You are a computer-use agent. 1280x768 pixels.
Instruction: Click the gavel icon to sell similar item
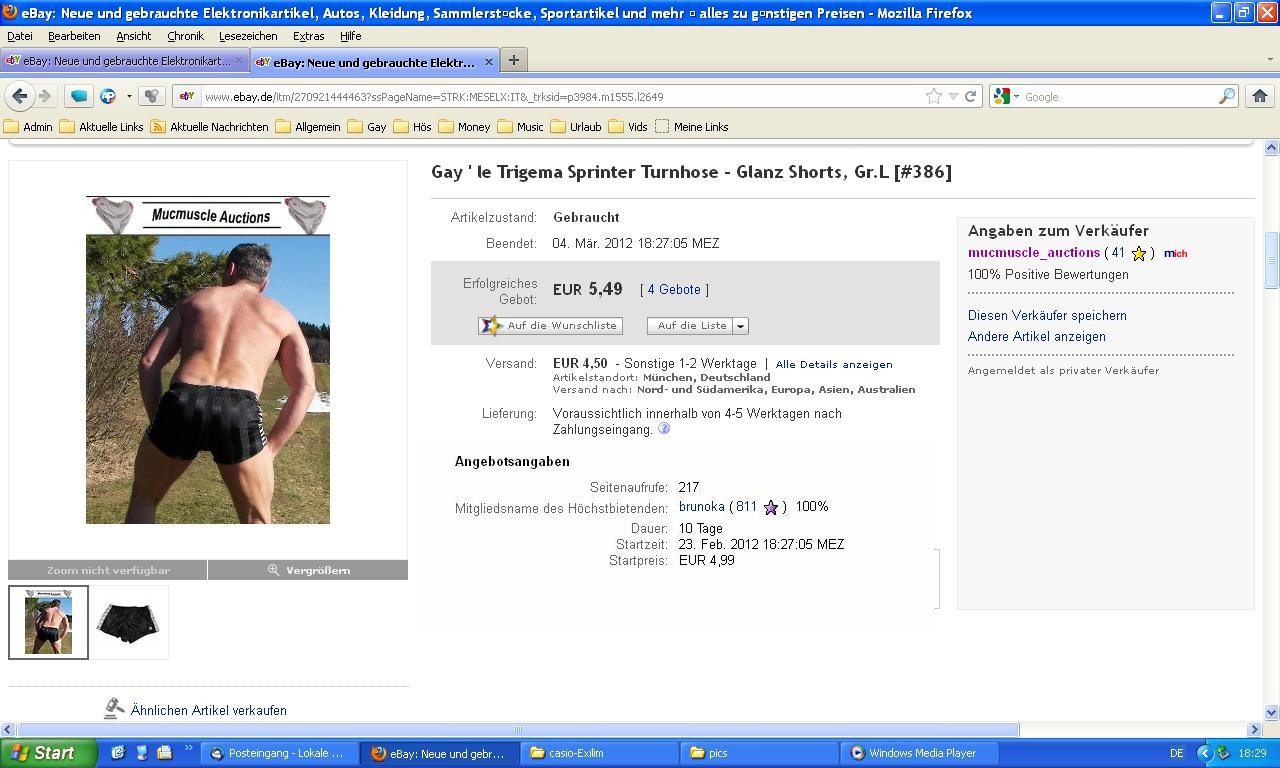pos(115,709)
